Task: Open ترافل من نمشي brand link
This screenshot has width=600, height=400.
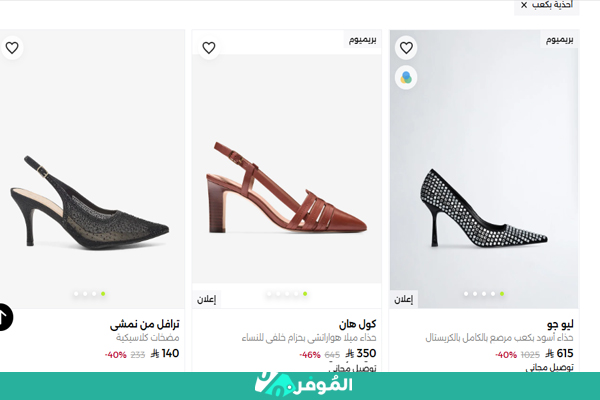Action: (145, 324)
